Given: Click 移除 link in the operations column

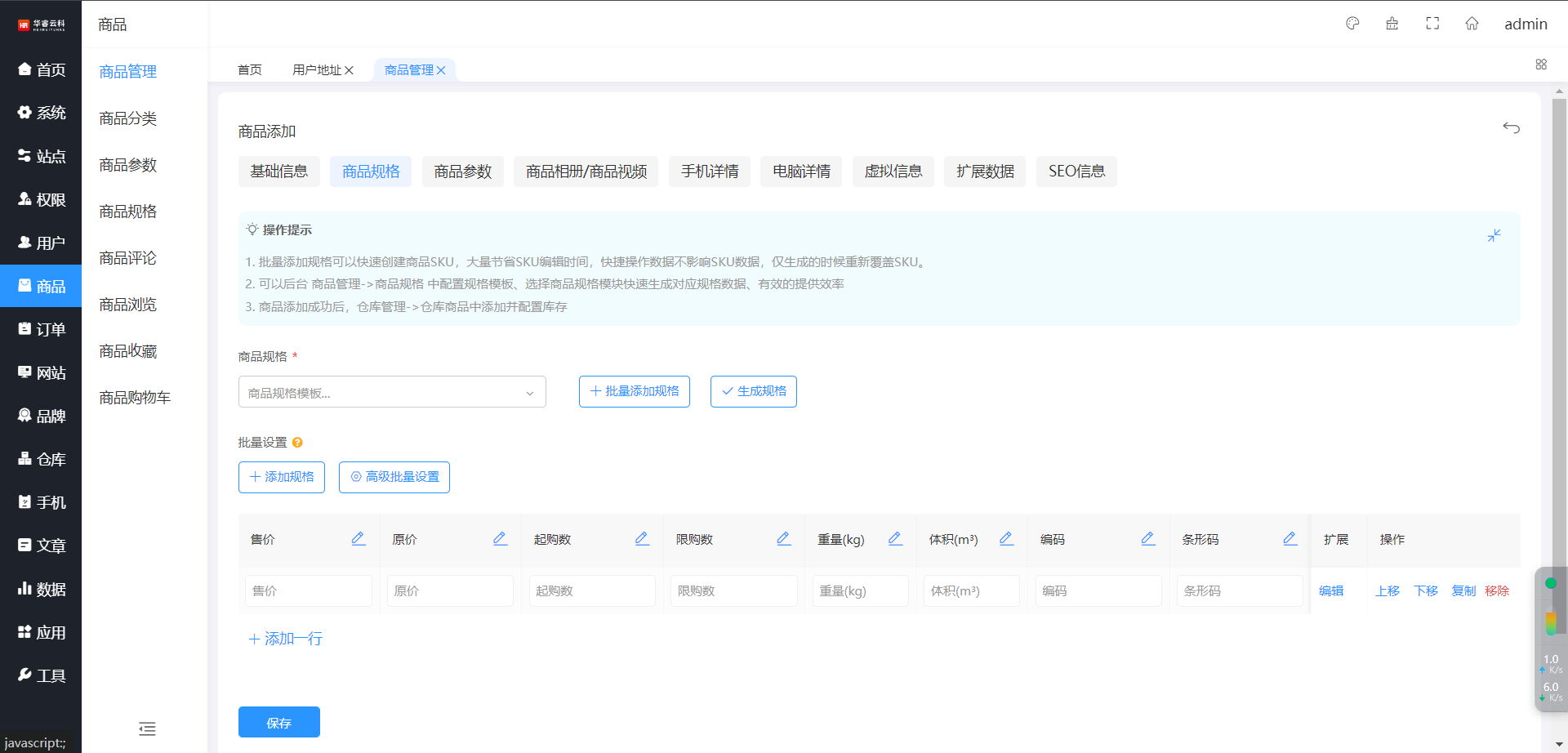Looking at the screenshot, I should point(1496,590).
